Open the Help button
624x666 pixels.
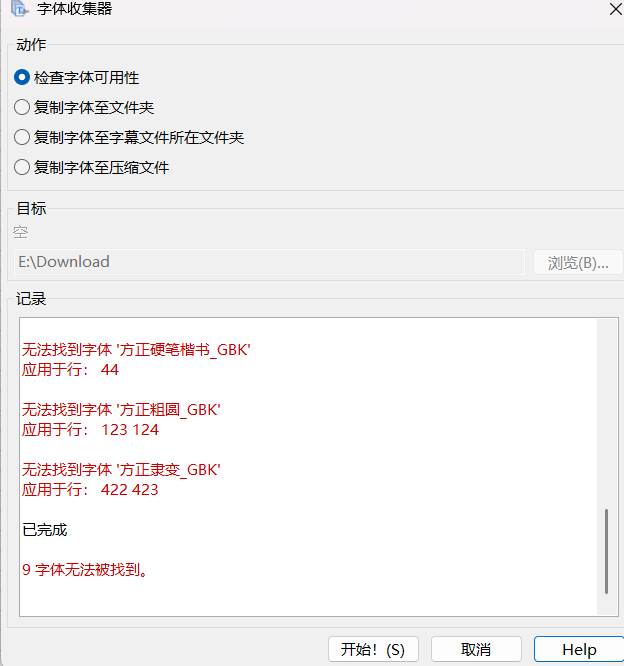(579, 649)
